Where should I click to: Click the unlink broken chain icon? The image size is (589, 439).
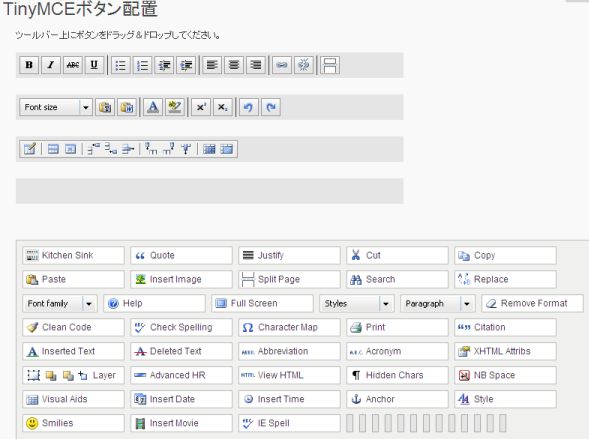pyautogui.click(x=304, y=65)
